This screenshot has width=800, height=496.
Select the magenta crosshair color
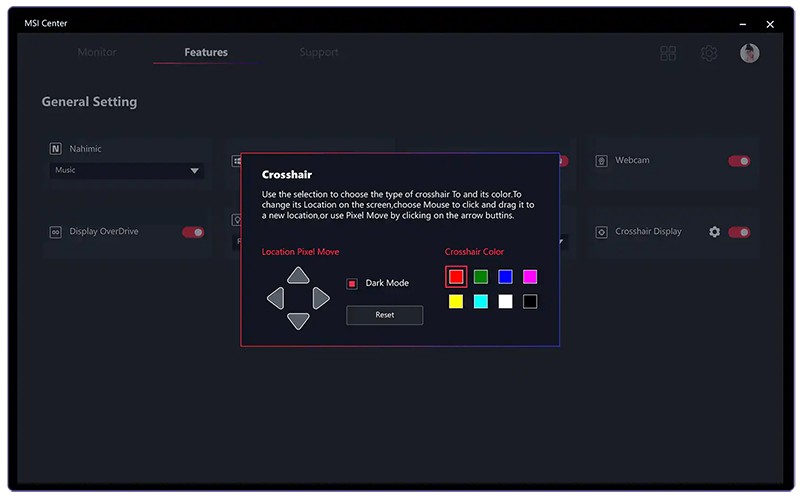tap(530, 277)
